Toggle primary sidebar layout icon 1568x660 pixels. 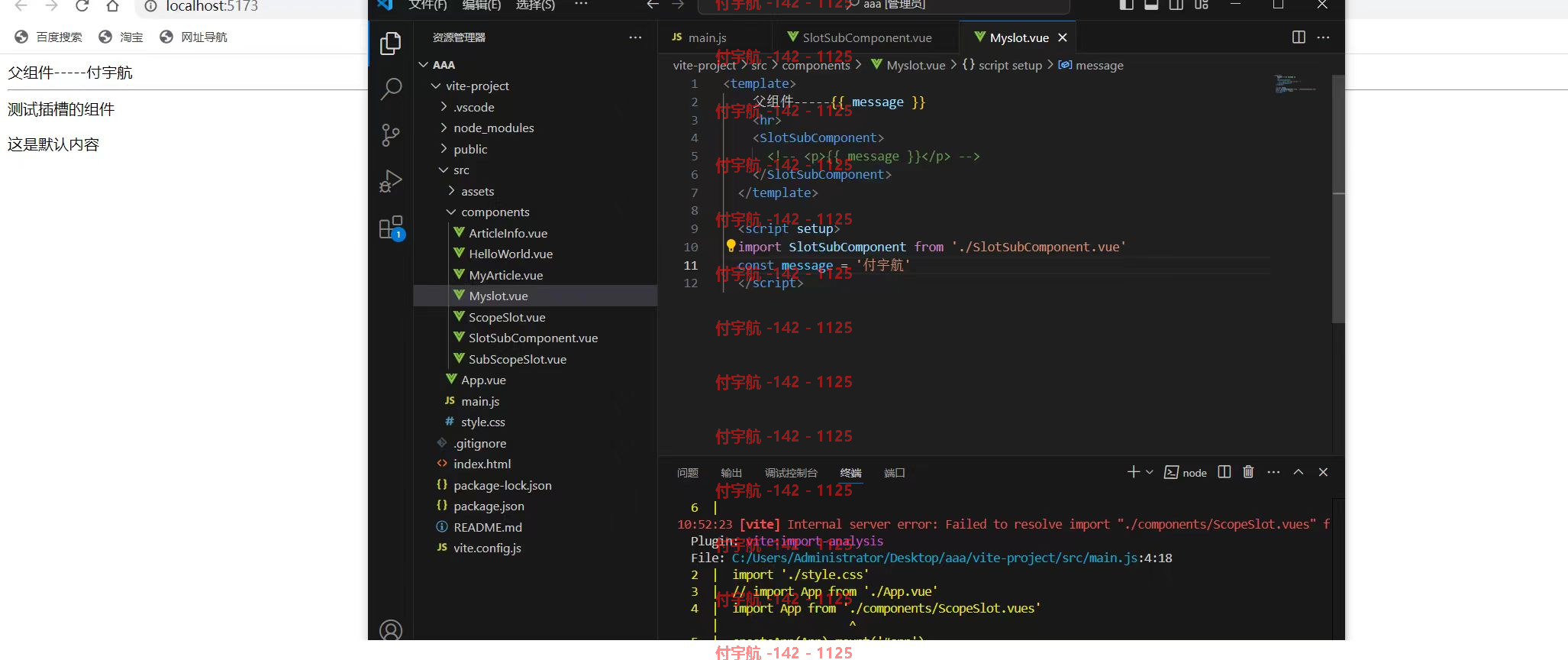tap(1126, 5)
